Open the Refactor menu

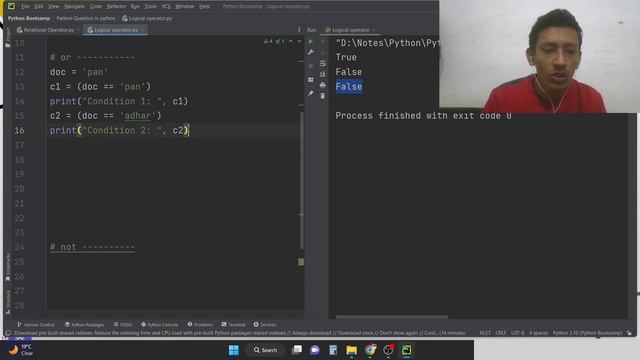coord(116,6)
